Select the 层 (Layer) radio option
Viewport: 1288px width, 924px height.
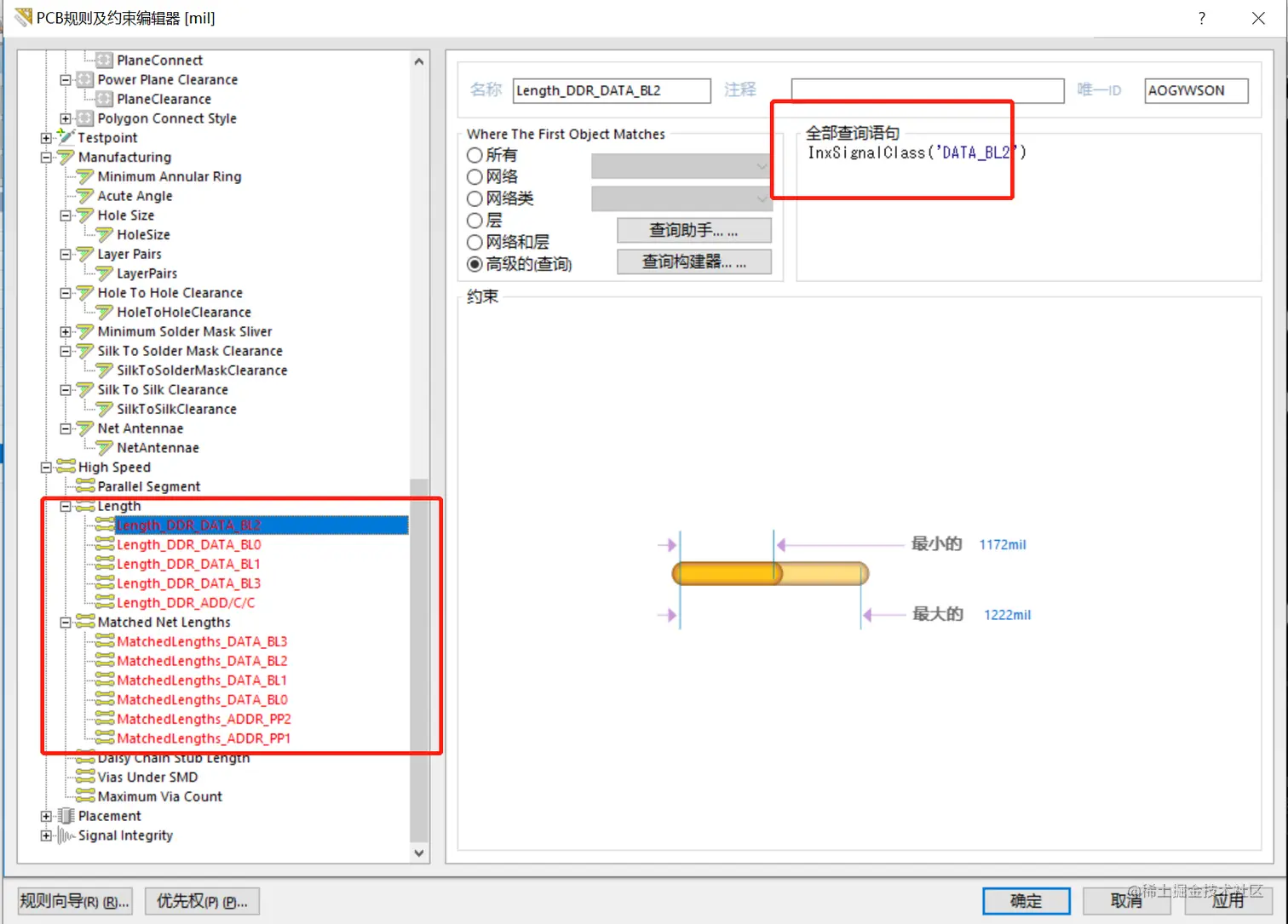click(474, 221)
